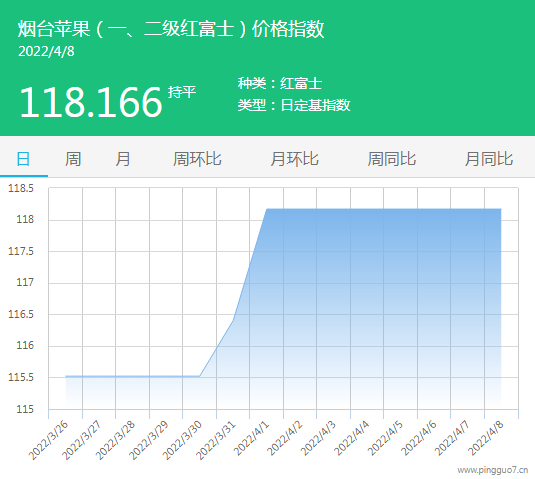
Task: Click the 种类：红富士 label
Action: click(x=280, y=83)
